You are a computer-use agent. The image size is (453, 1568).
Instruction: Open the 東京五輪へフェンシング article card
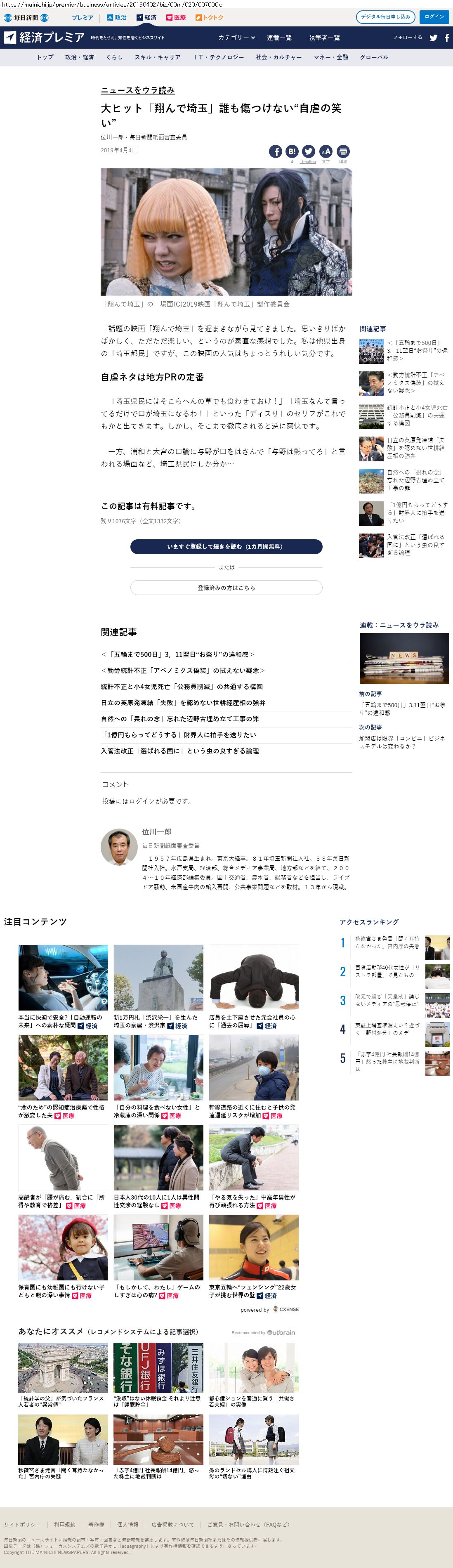click(253, 1258)
